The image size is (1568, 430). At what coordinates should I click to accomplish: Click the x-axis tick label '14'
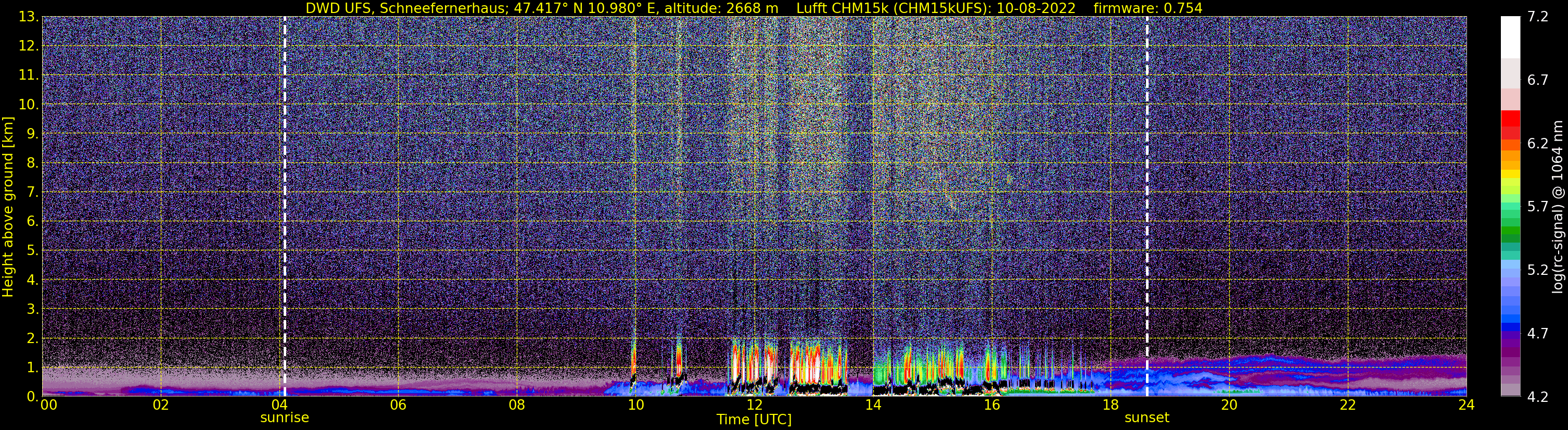coord(873,405)
